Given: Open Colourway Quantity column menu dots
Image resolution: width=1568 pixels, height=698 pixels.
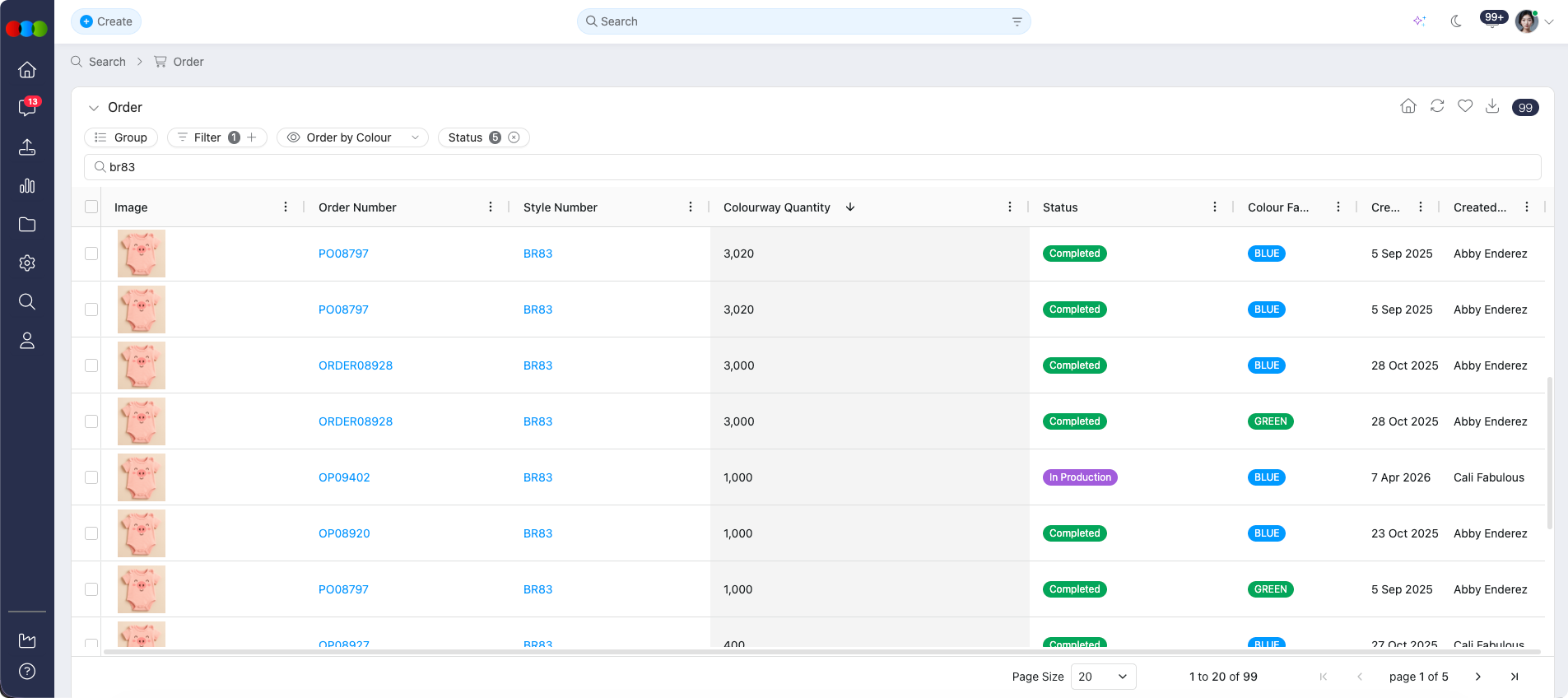Looking at the screenshot, I should 1010,207.
